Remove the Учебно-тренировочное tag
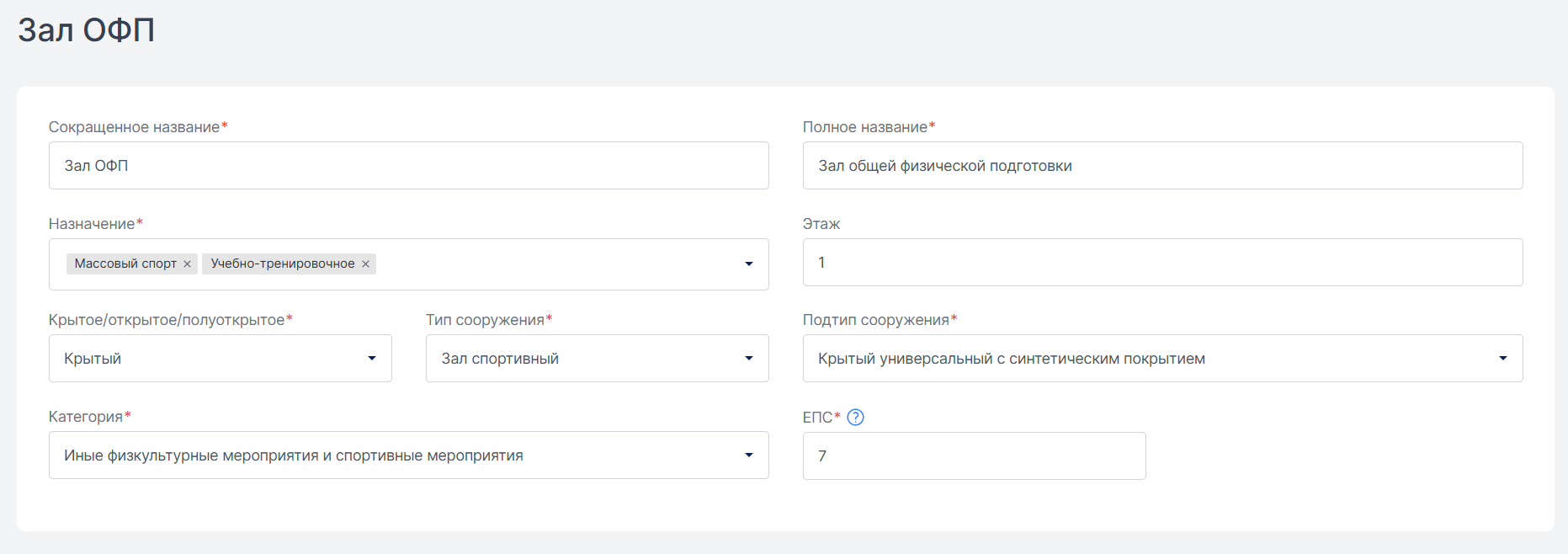The width and height of the screenshot is (1568, 554). click(x=365, y=264)
